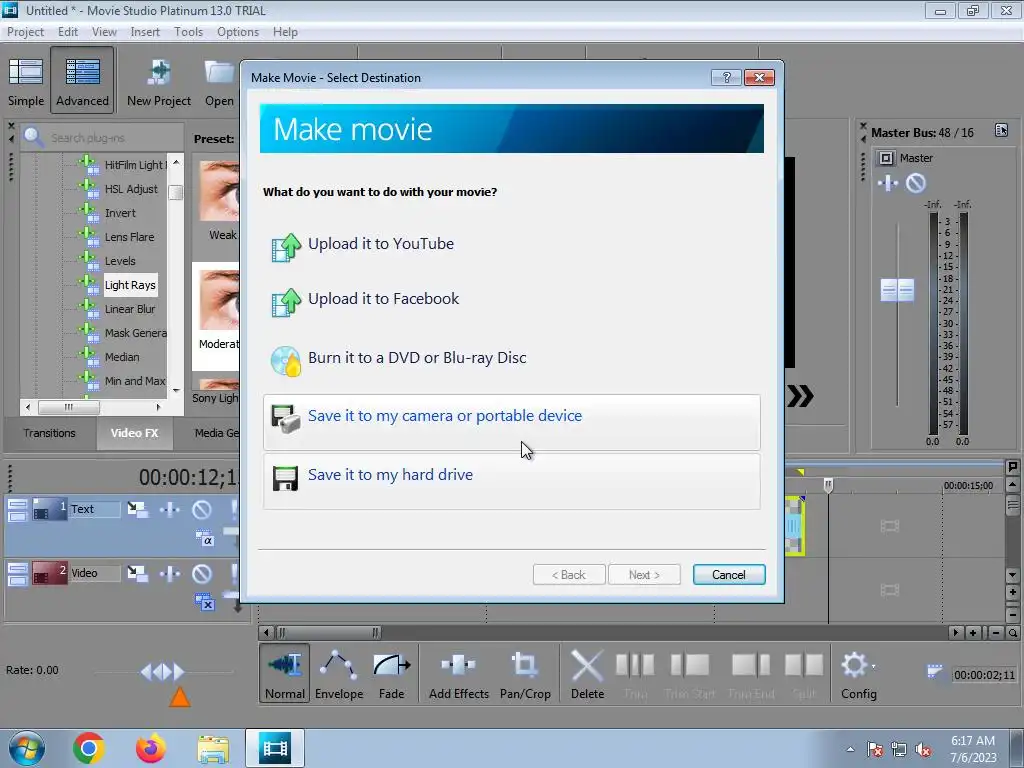This screenshot has width=1024, height=768.
Task: Click the Delete tool
Action: point(587,674)
